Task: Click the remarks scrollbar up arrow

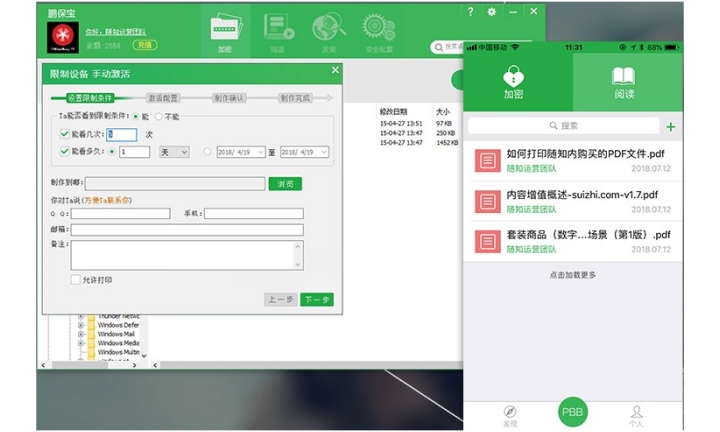Action: tap(298, 247)
